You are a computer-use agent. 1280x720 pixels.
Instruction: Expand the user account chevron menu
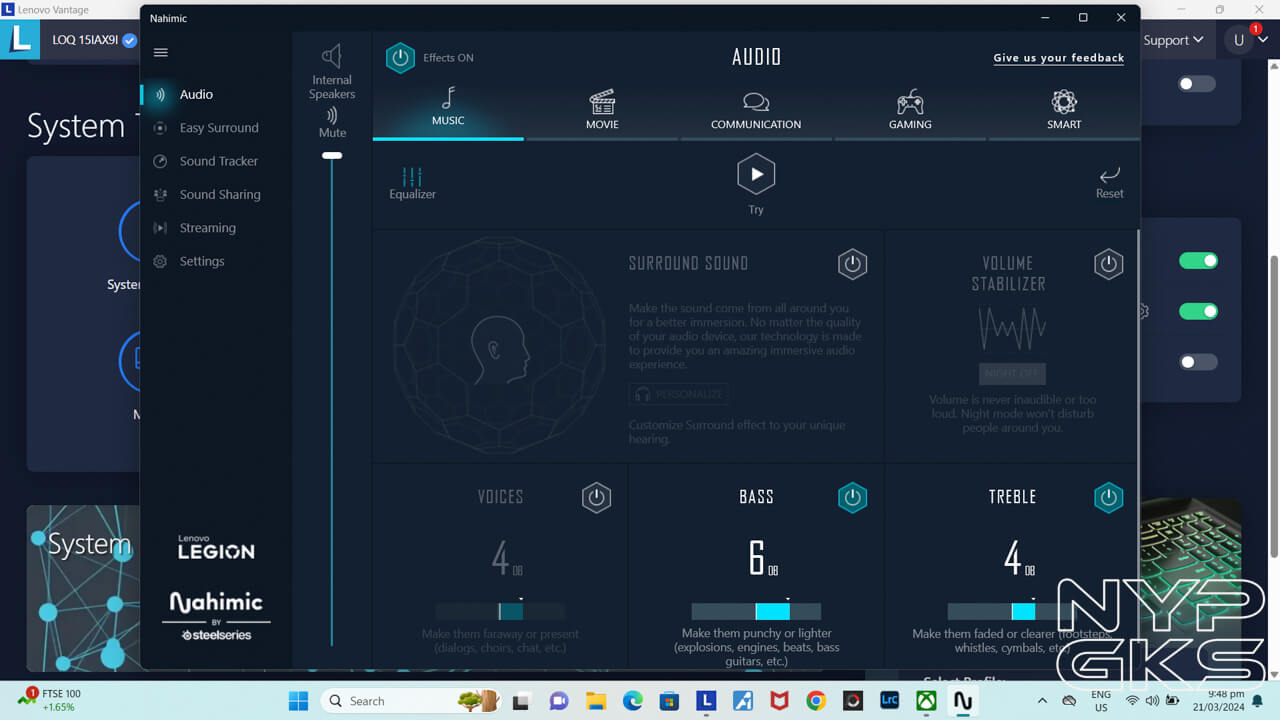click(1263, 40)
